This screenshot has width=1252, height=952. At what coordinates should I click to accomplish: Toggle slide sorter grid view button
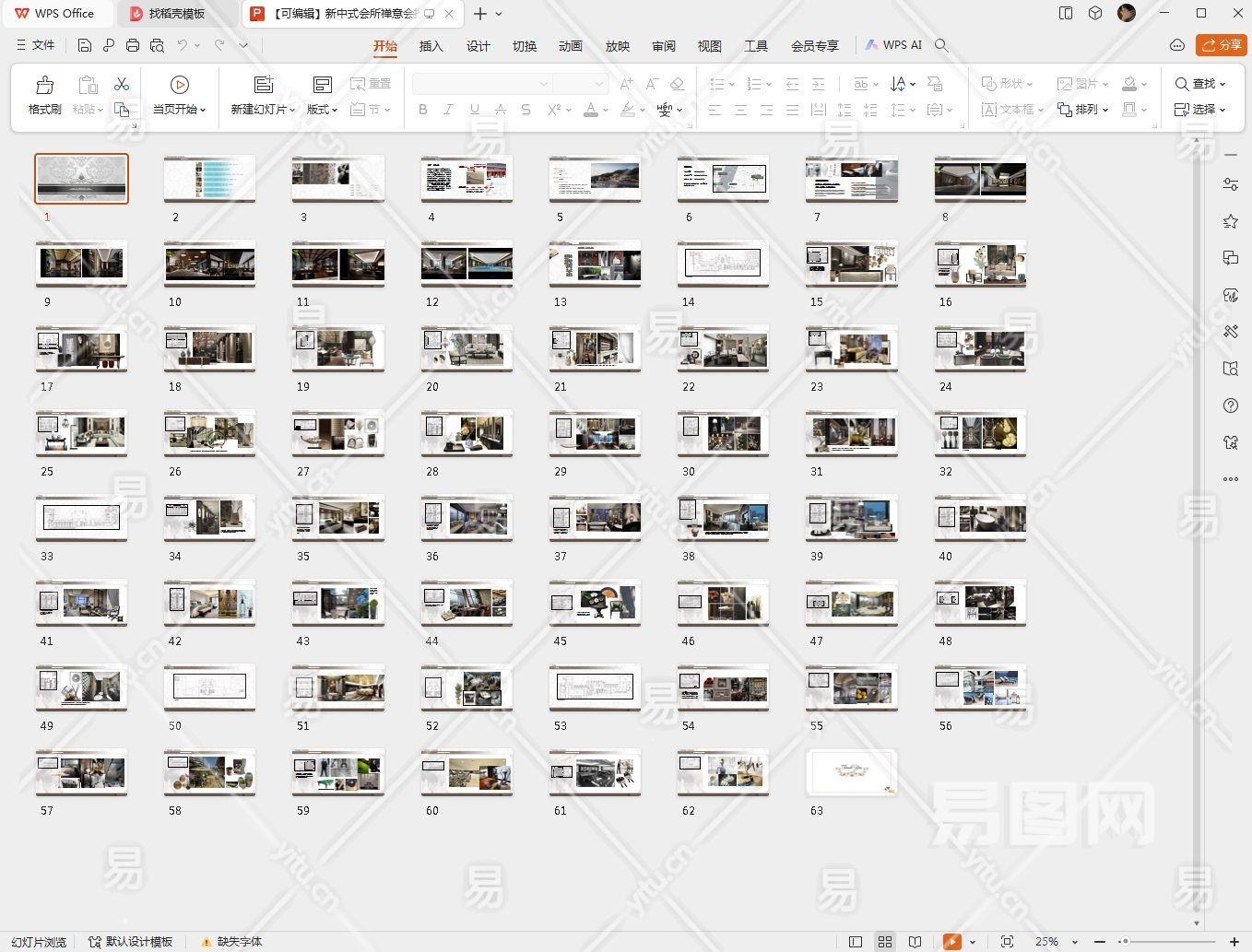click(x=885, y=942)
